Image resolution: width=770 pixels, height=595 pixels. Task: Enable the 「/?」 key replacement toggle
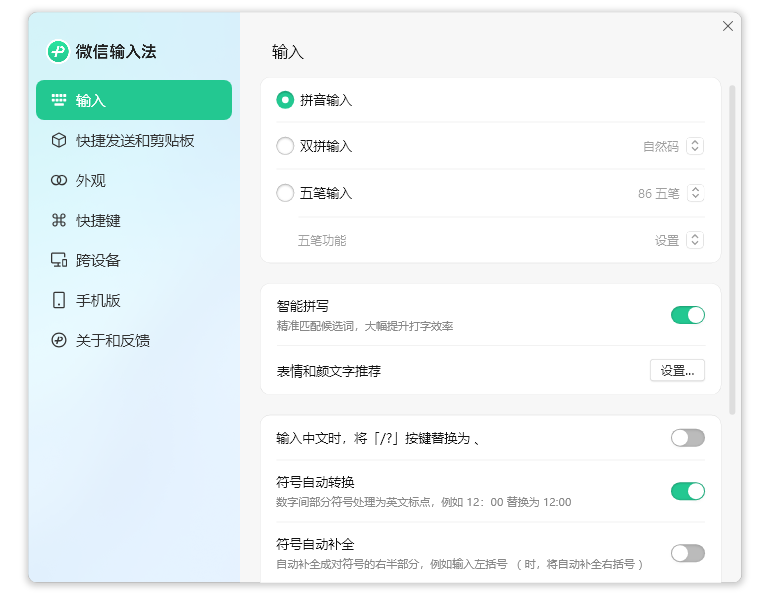(x=687, y=438)
